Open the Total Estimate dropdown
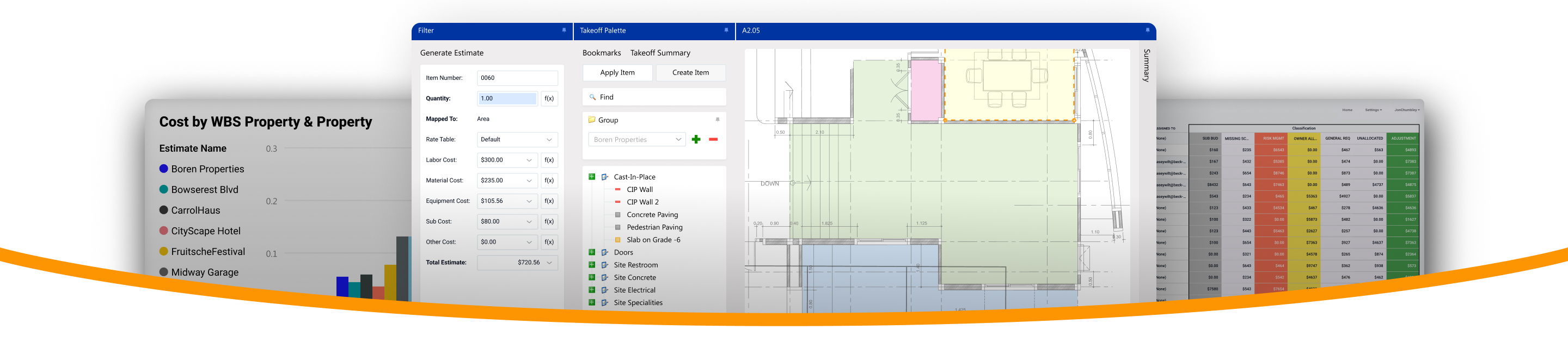The width and height of the screenshot is (1568, 348). [549, 263]
